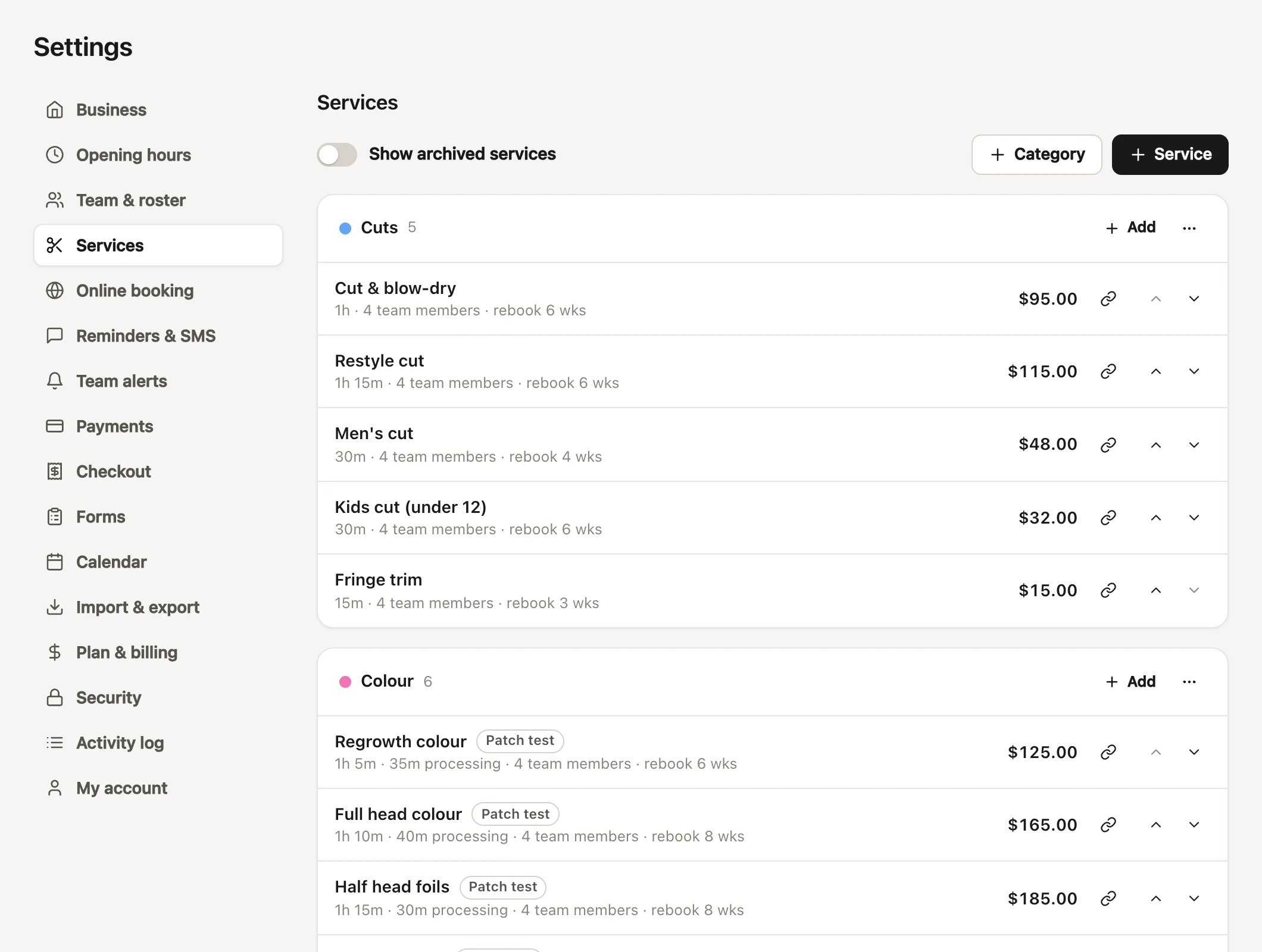The image size is (1262, 952).
Task: Toggle Show archived services switch
Action: pyautogui.click(x=337, y=155)
